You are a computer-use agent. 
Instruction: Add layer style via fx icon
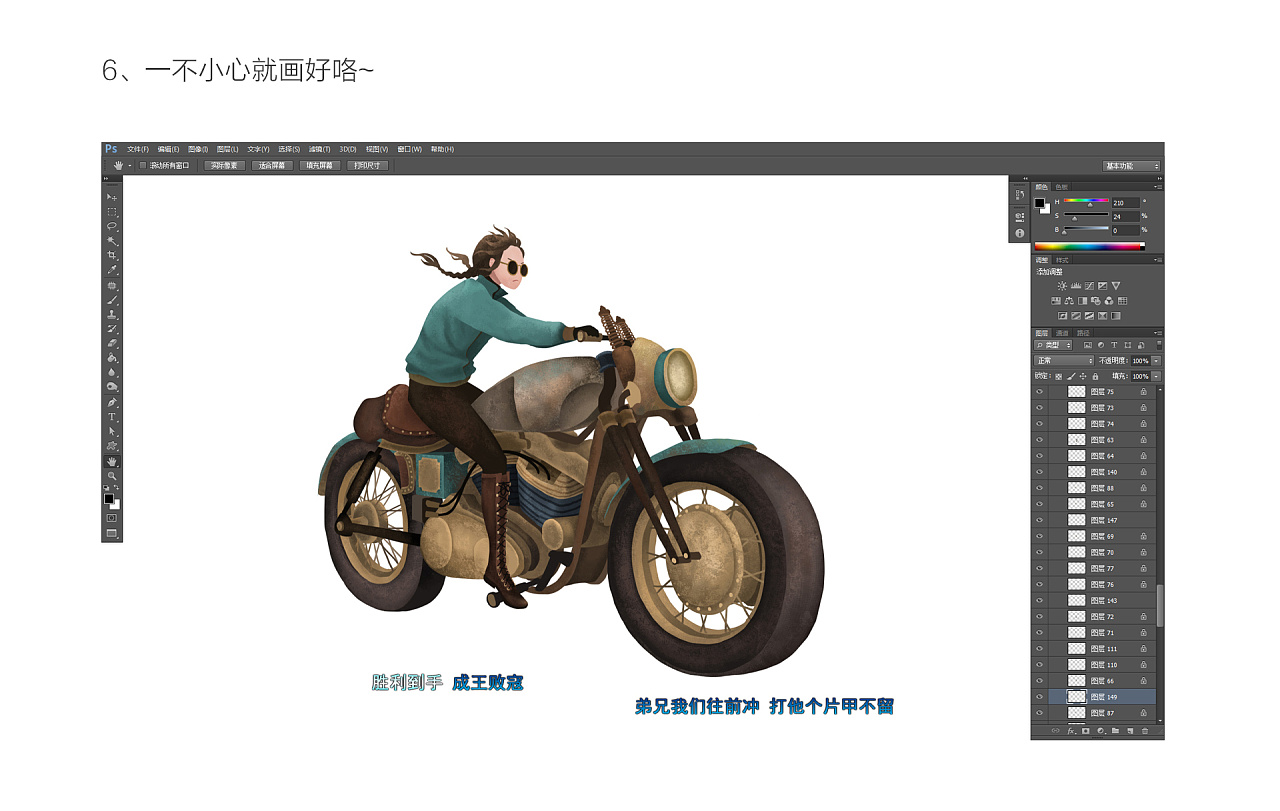pos(1070,731)
